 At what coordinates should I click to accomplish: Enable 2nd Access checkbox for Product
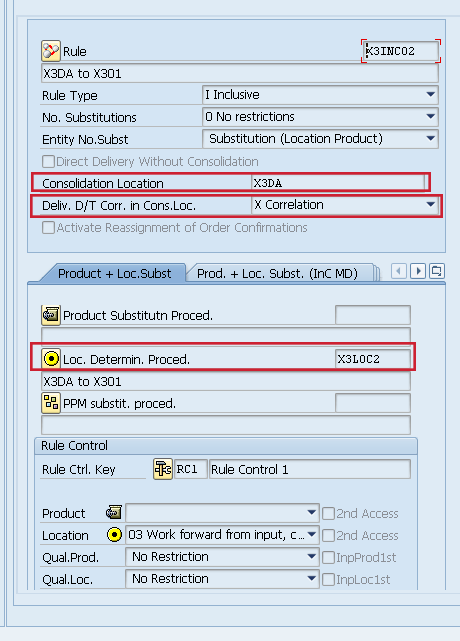pos(328,513)
